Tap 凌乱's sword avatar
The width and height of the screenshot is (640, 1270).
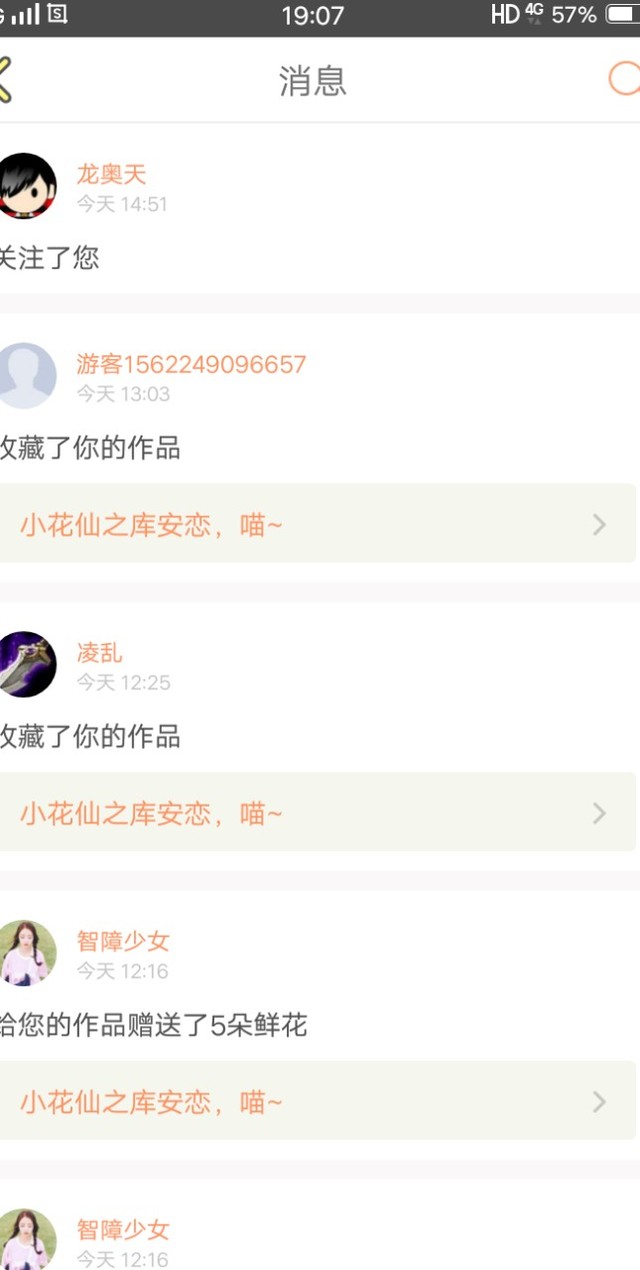[25, 664]
